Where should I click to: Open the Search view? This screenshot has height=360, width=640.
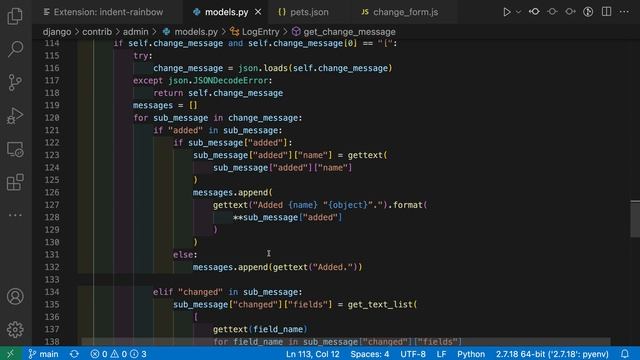tap(15, 49)
